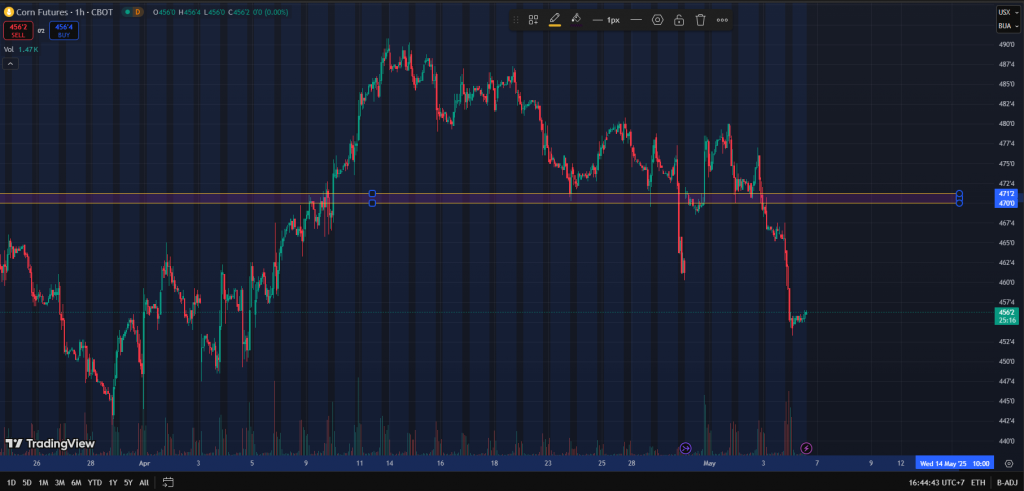Screen dimensions: 1024x491
Task: Open the drawing settings hexagon icon
Action: 658,20
